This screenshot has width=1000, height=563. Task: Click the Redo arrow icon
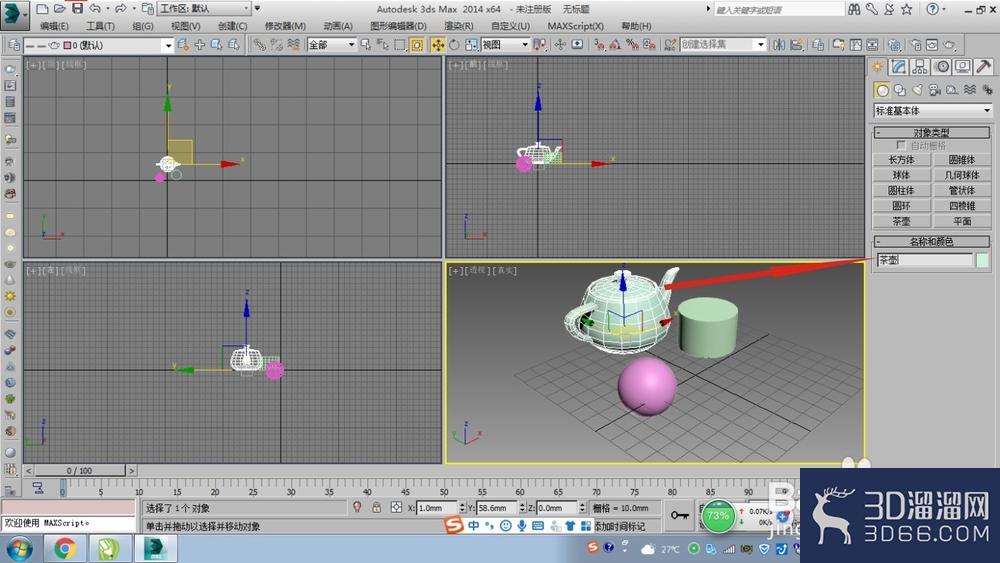(121, 8)
